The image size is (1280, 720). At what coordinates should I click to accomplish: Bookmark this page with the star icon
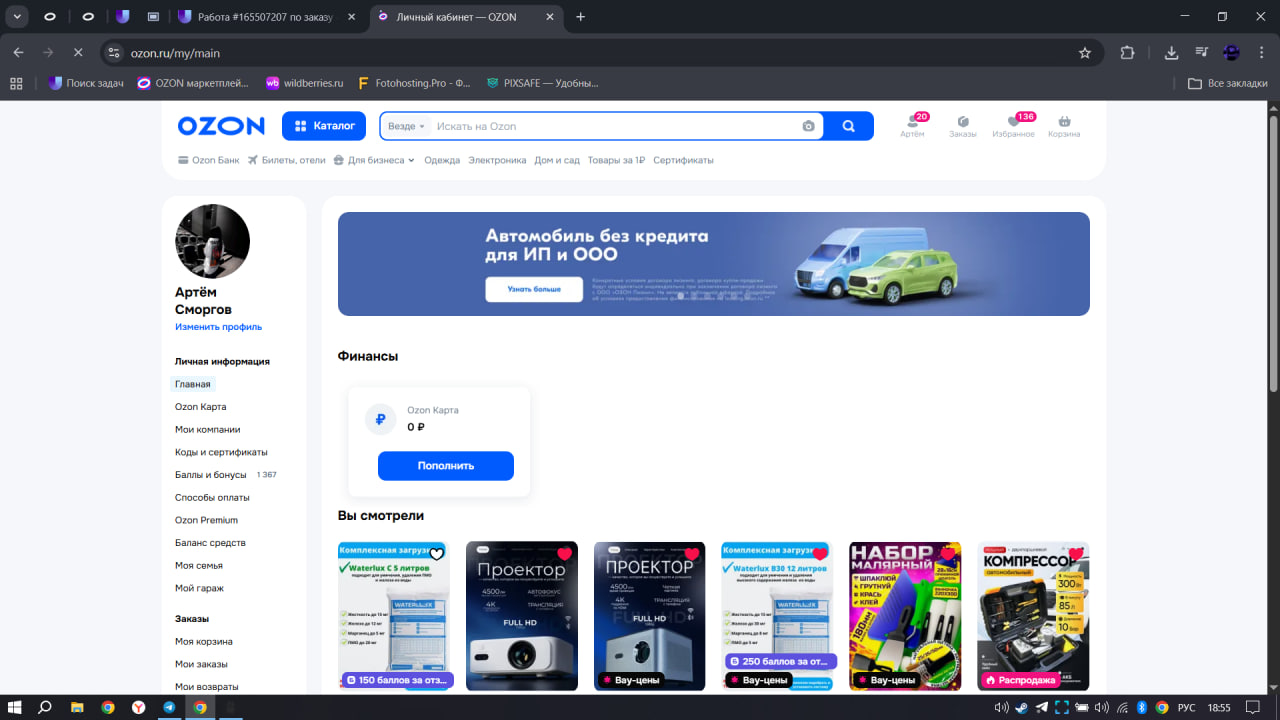point(1085,53)
